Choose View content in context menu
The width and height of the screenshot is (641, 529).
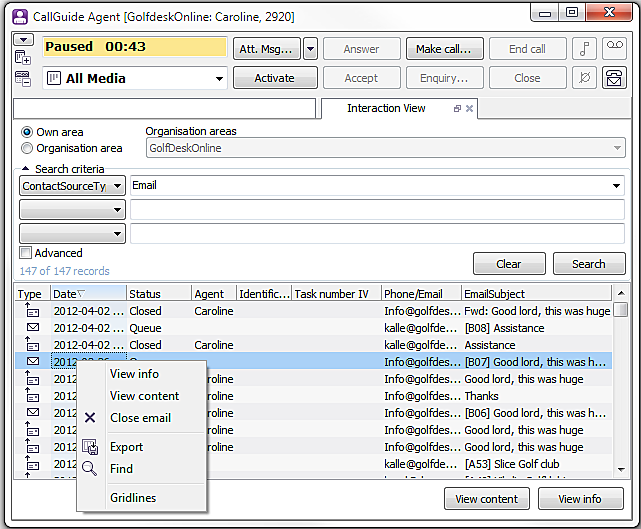coord(144,396)
